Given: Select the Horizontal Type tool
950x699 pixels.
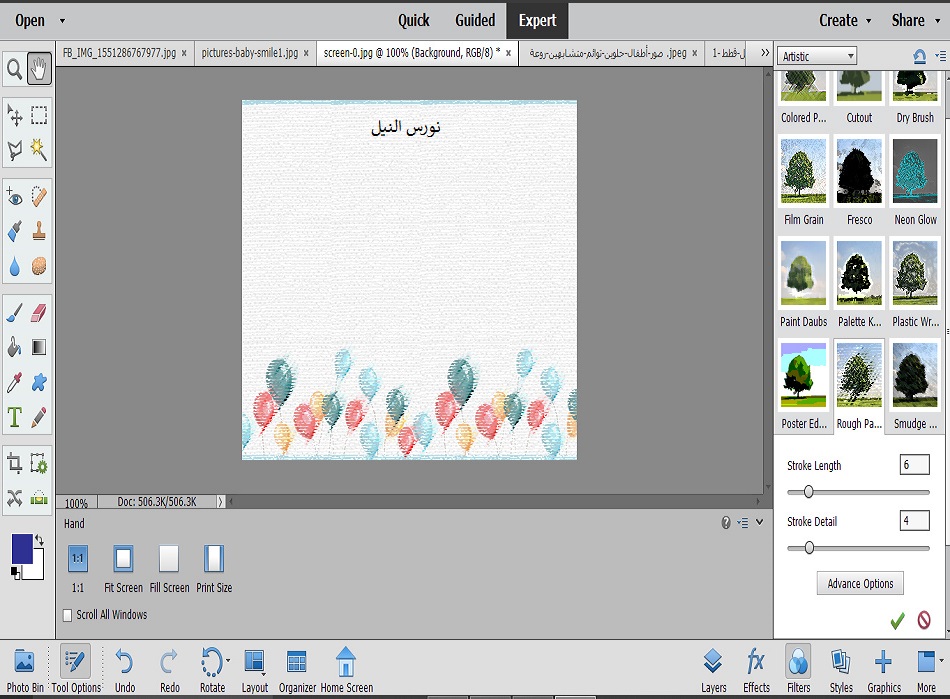Looking at the screenshot, I should (x=15, y=416).
